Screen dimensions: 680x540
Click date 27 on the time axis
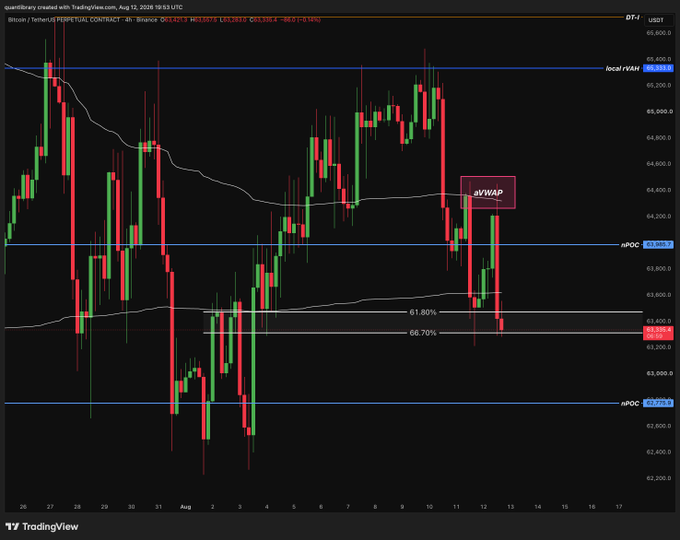click(x=50, y=507)
